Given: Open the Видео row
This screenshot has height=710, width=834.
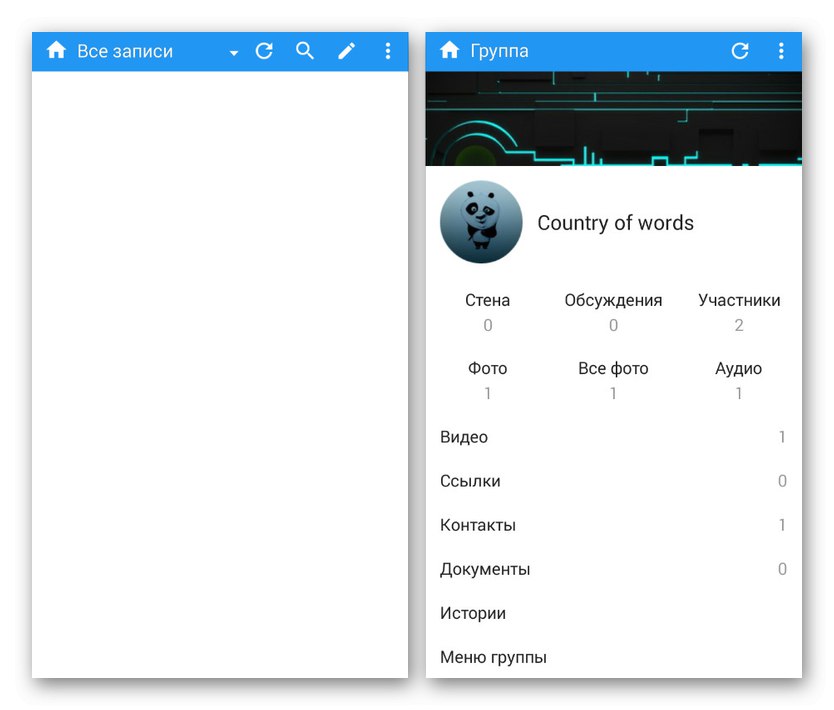Looking at the screenshot, I should pyautogui.click(x=613, y=437).
